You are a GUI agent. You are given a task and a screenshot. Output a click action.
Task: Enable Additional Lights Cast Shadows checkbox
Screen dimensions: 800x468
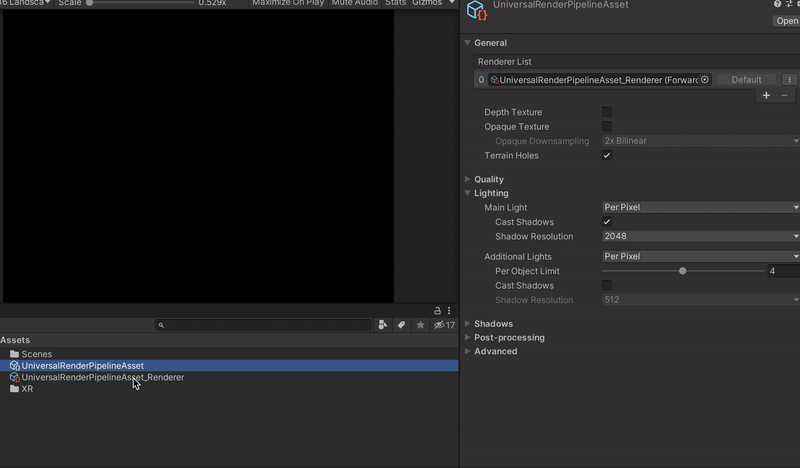[607, 285]
